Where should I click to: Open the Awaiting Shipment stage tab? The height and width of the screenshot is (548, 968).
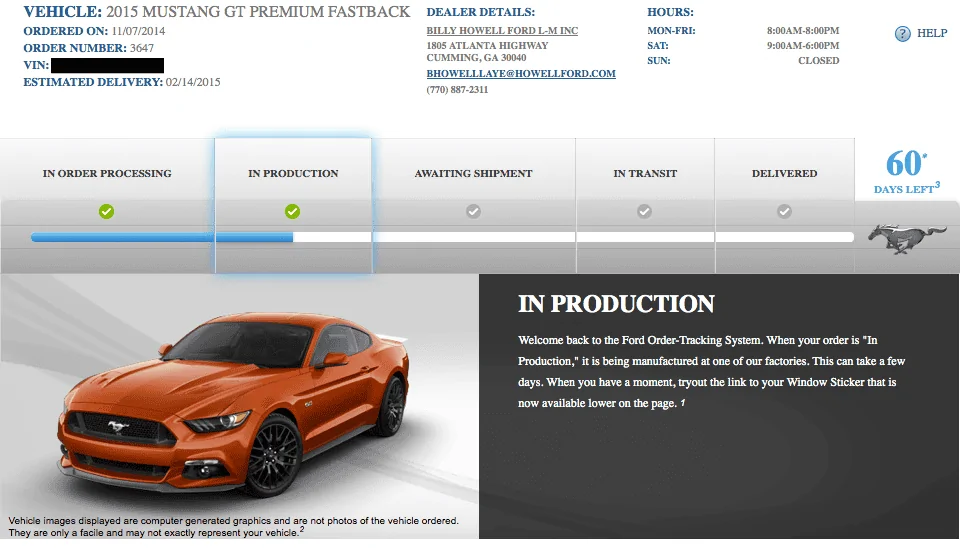point(474,205)
